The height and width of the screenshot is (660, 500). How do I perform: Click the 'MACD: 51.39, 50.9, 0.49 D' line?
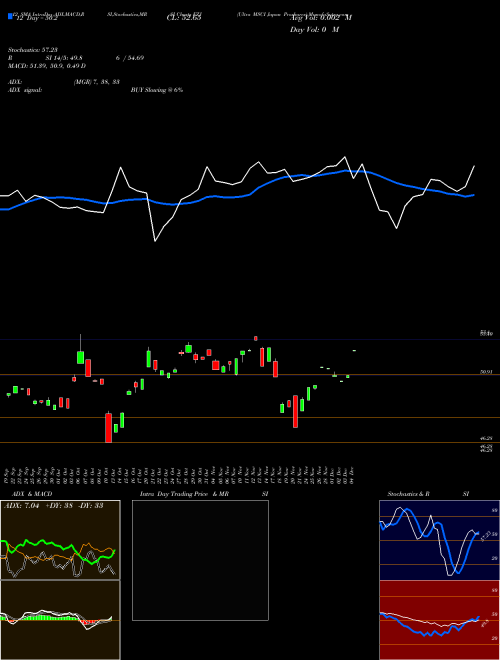pos(47,66)
